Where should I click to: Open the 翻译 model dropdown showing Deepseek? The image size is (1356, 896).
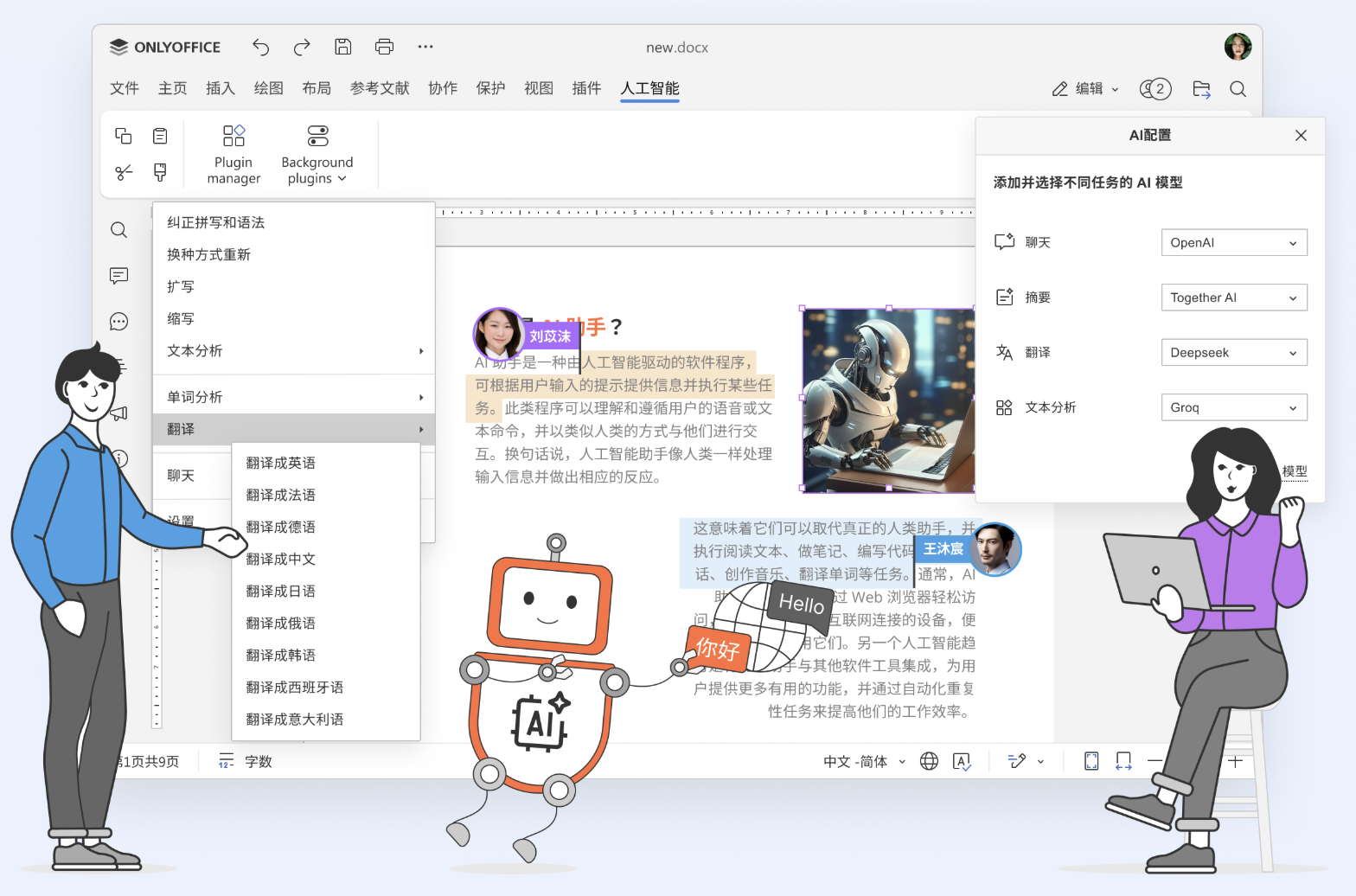pyautogui.click(x=1234, y=353)
